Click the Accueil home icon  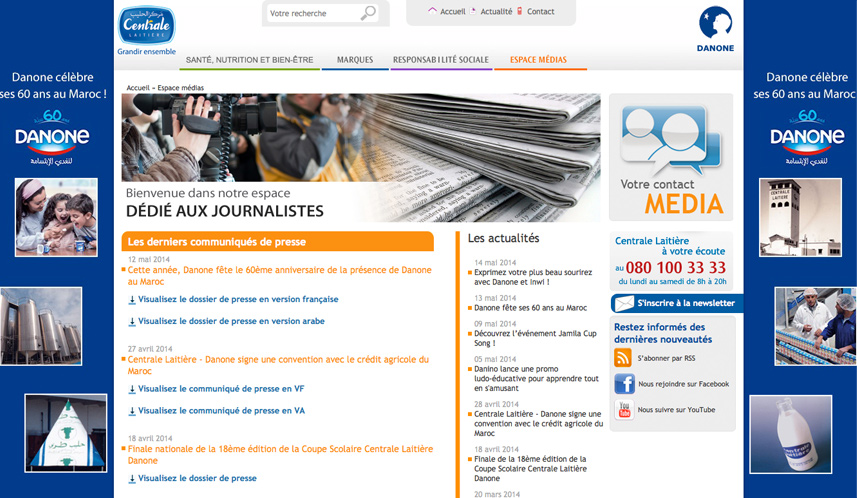432,10
